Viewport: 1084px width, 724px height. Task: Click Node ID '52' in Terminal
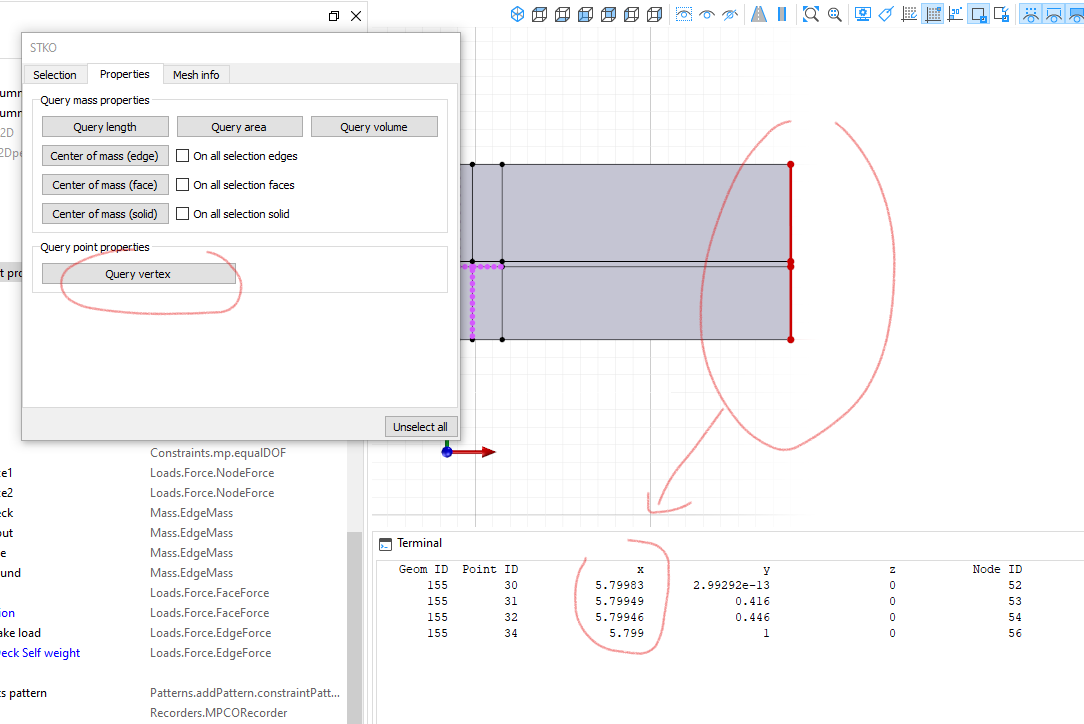click(1014, 585)
